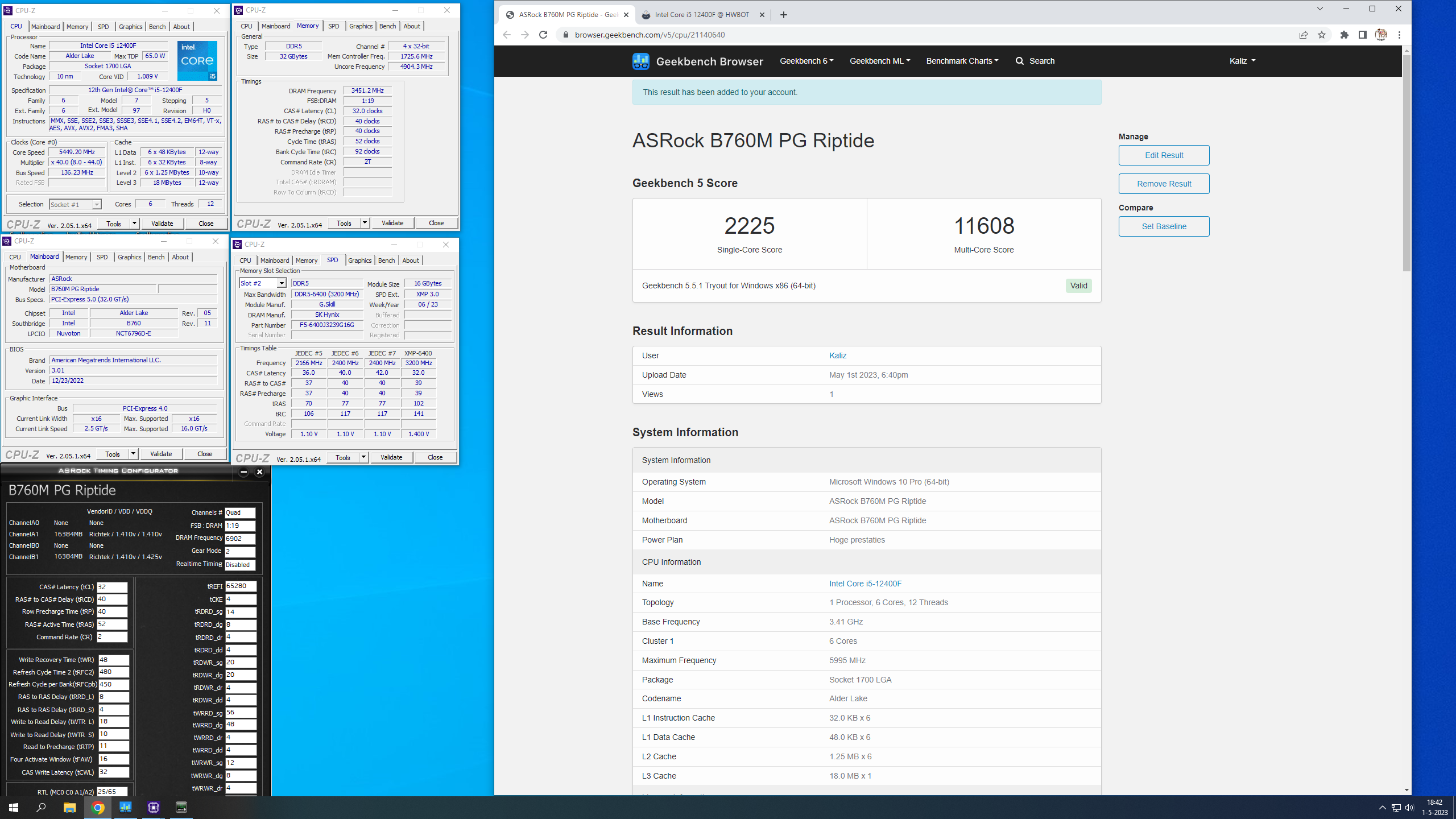Screen dimensions: 1456x819
Task: Open the volume control in system tray
Action: tap(1409, 808)
